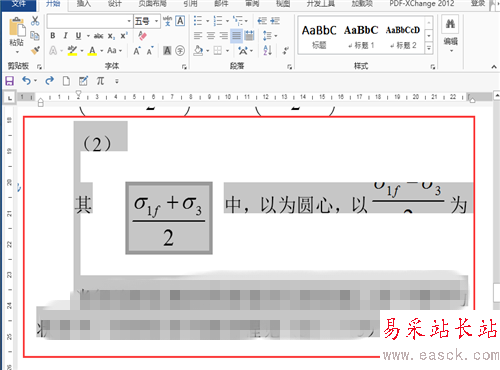Open underline style dropdown arrow

pyautogui.click(x=88, y=36)
